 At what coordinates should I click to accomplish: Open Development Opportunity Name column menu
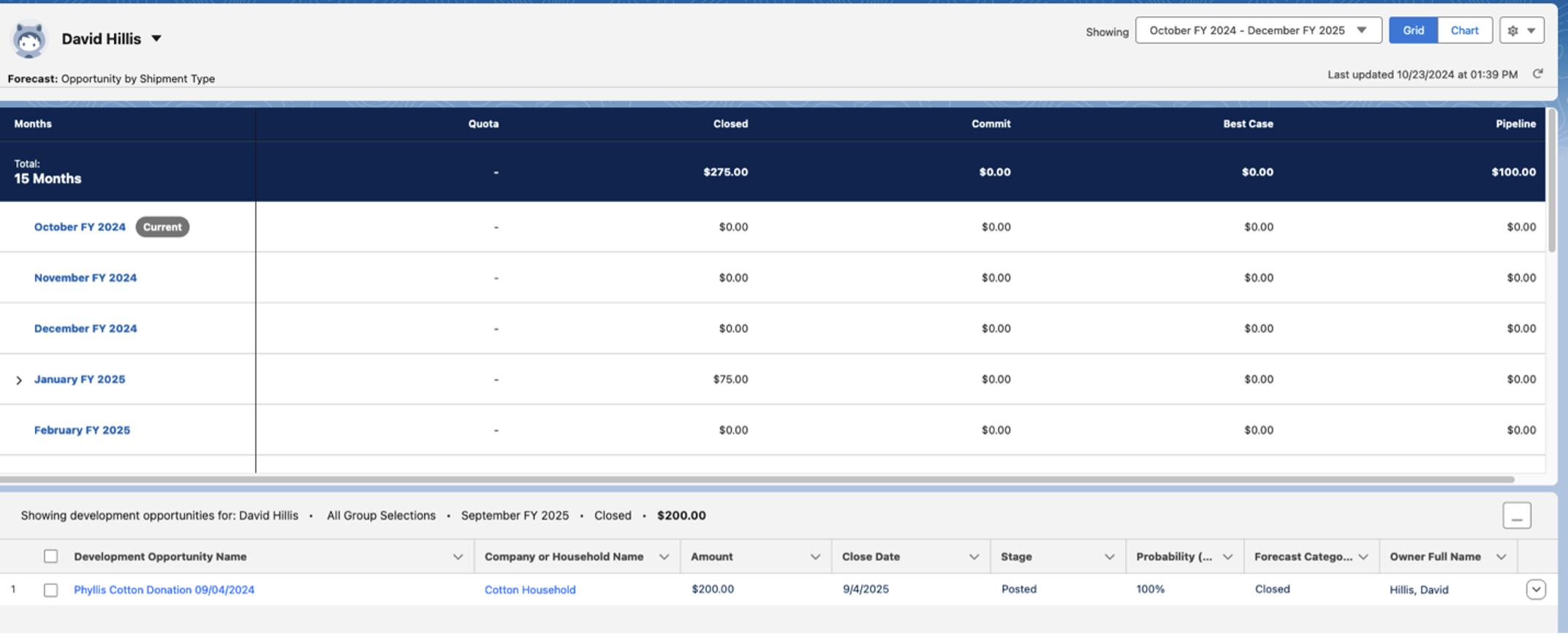pos(458,557)
